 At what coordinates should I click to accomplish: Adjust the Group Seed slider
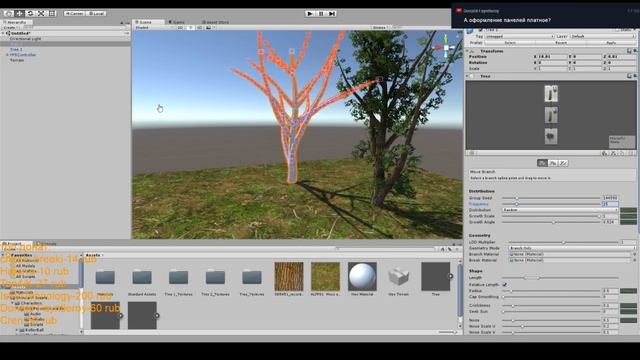coord(551,198)
